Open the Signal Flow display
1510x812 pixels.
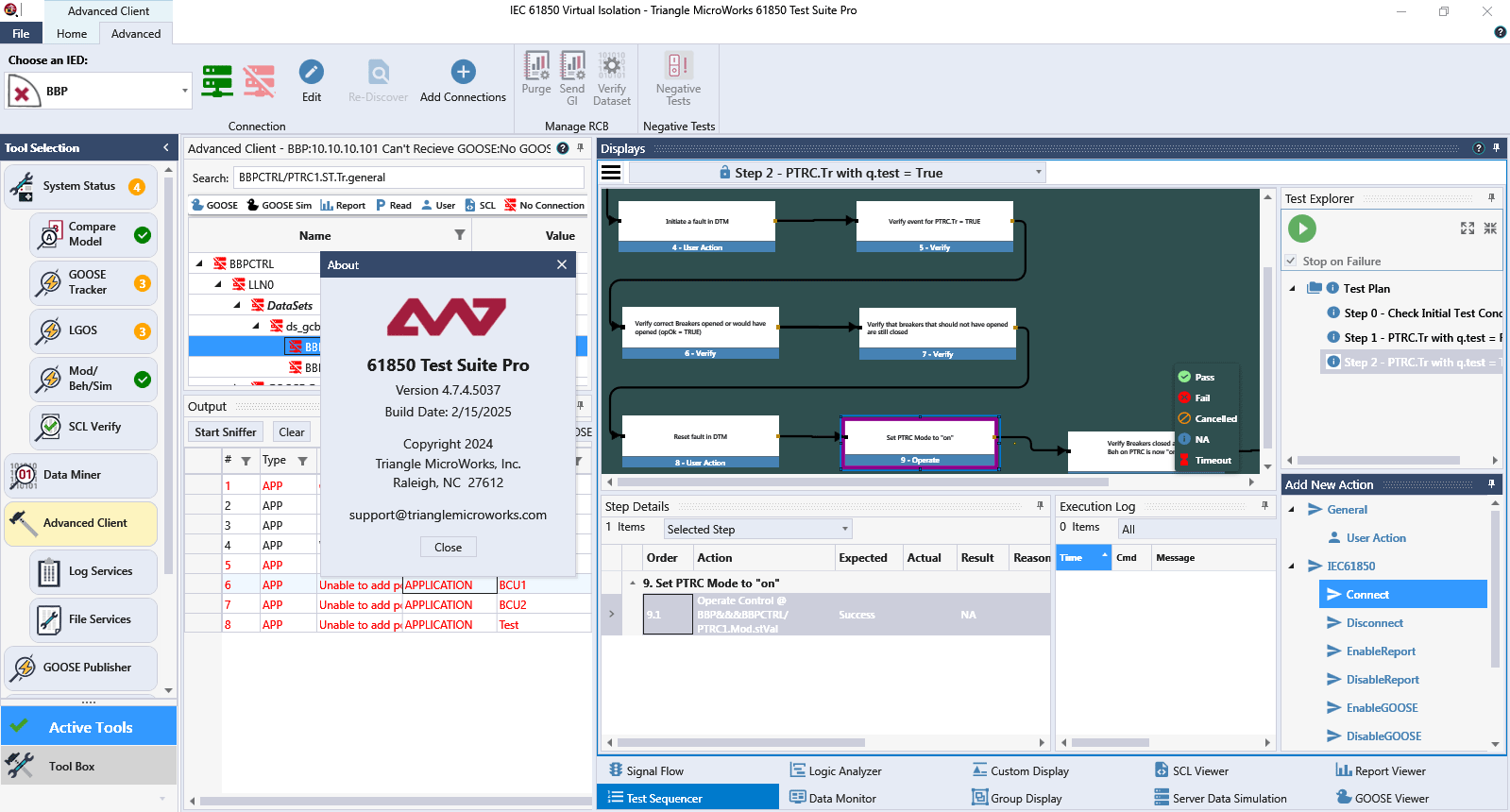point(646,770)
